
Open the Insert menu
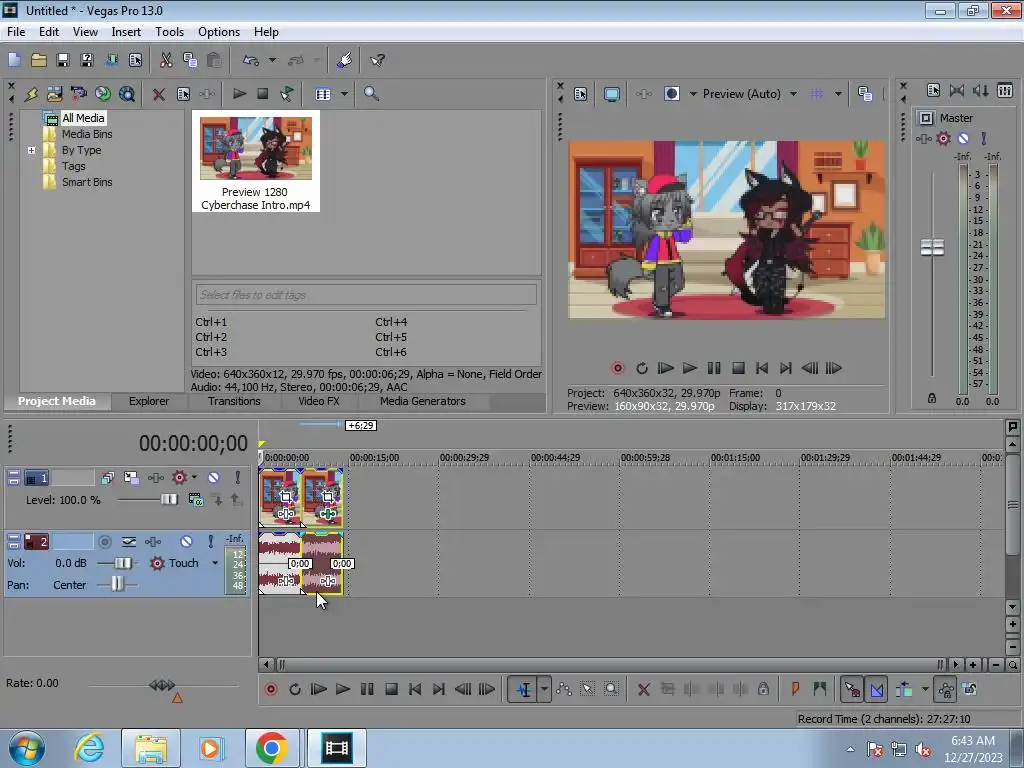[x=126, y=32]
